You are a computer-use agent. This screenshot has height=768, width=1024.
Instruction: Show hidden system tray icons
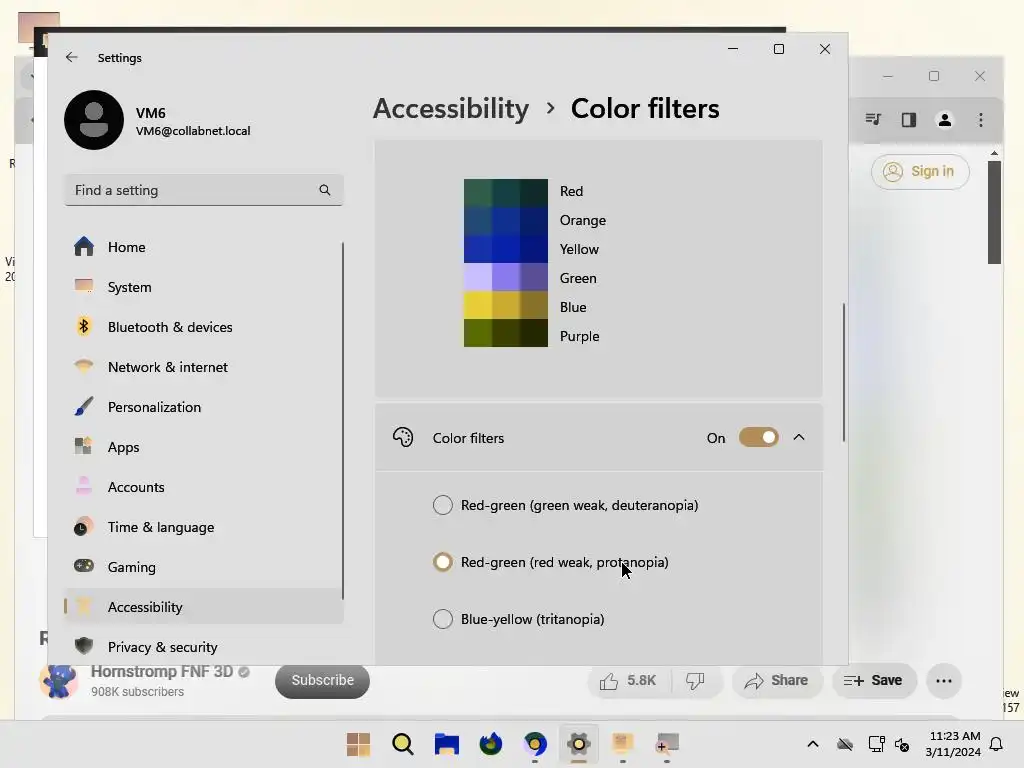pos(812,744)
